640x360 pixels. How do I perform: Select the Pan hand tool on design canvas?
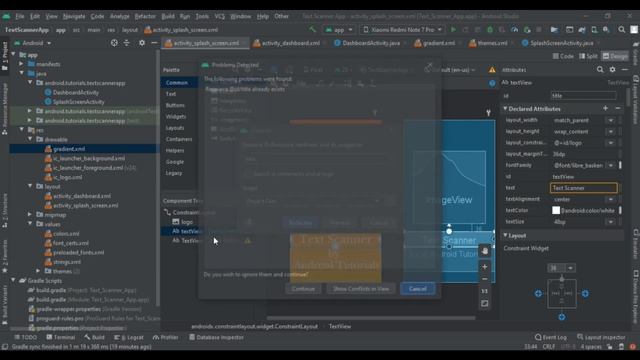coord(484,251)
